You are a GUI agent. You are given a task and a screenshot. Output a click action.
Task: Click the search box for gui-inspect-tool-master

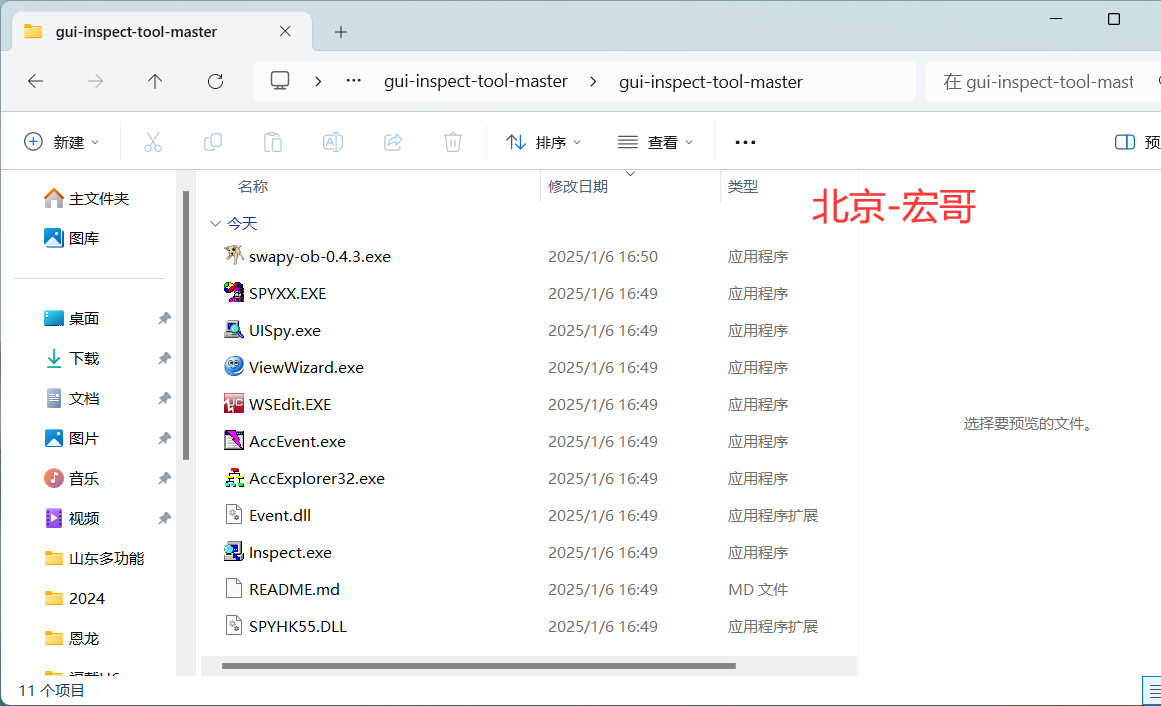point(1043,81)
